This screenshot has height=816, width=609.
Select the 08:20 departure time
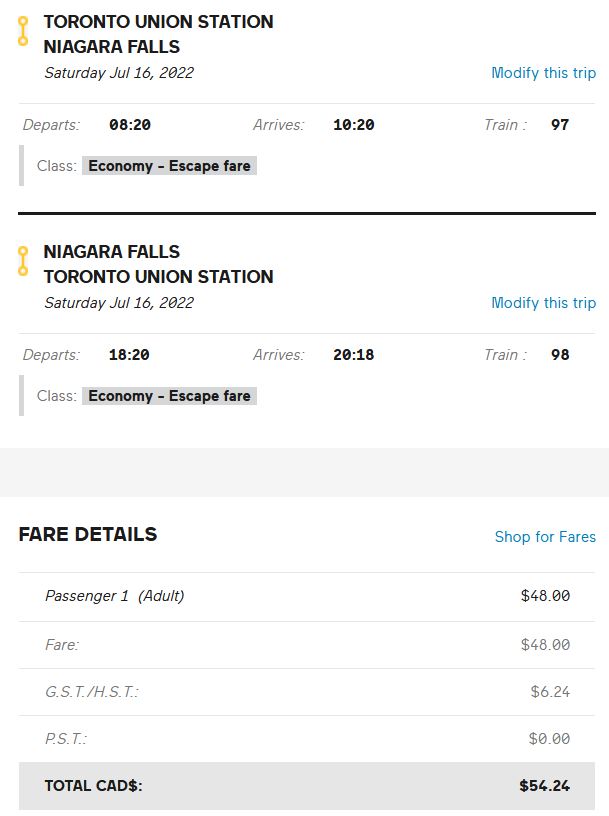point(130,125)
